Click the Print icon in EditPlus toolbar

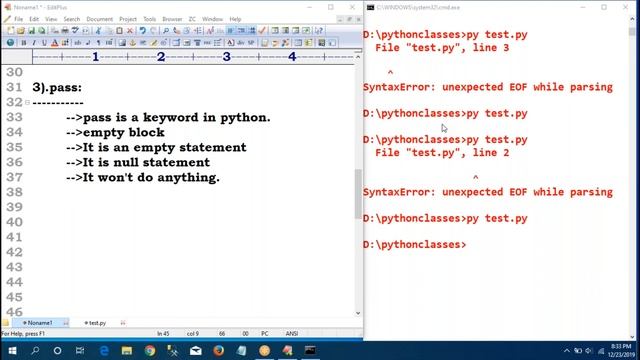tap(64, 31)
